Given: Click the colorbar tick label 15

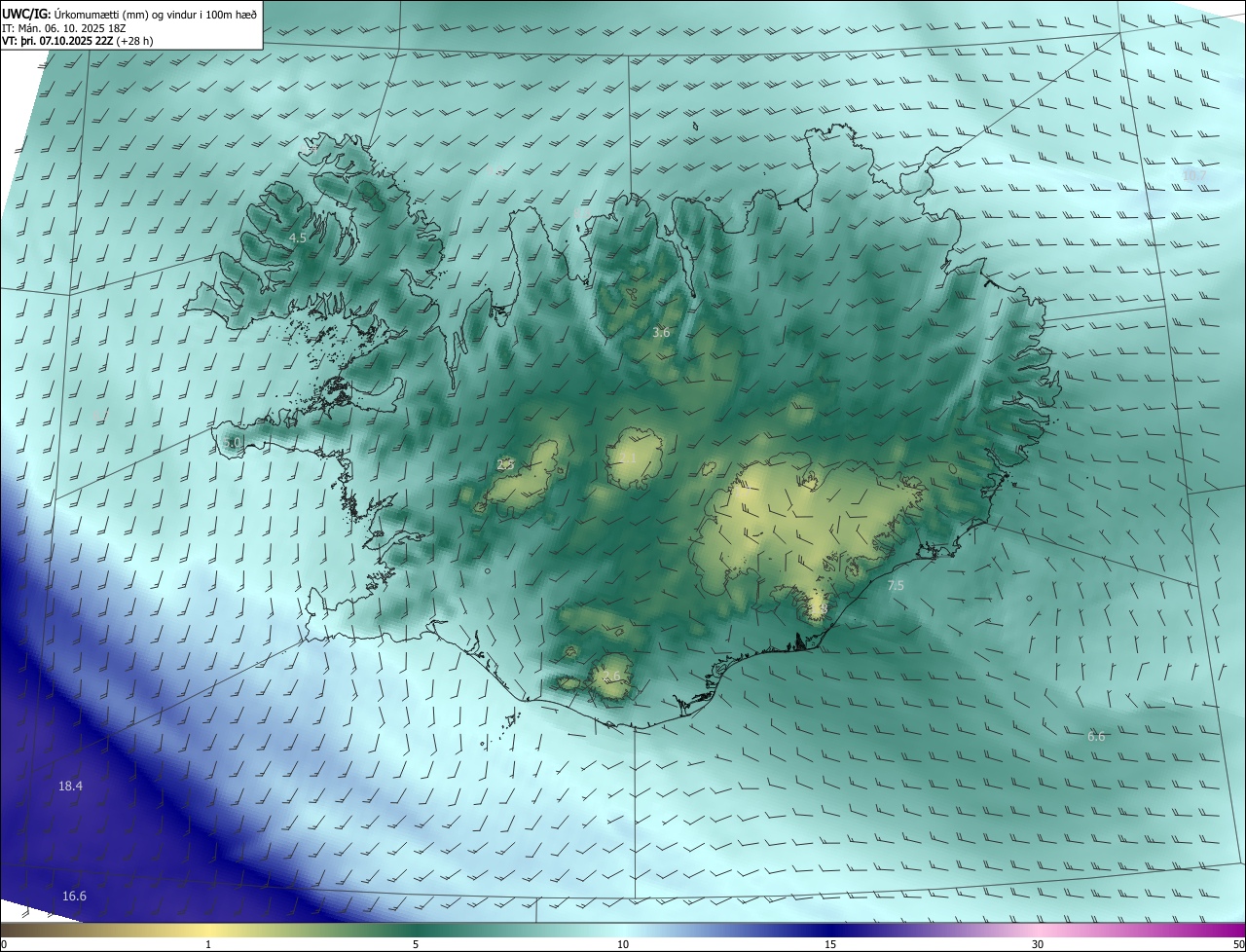Looking at the screenshot, I should point(830,945).
